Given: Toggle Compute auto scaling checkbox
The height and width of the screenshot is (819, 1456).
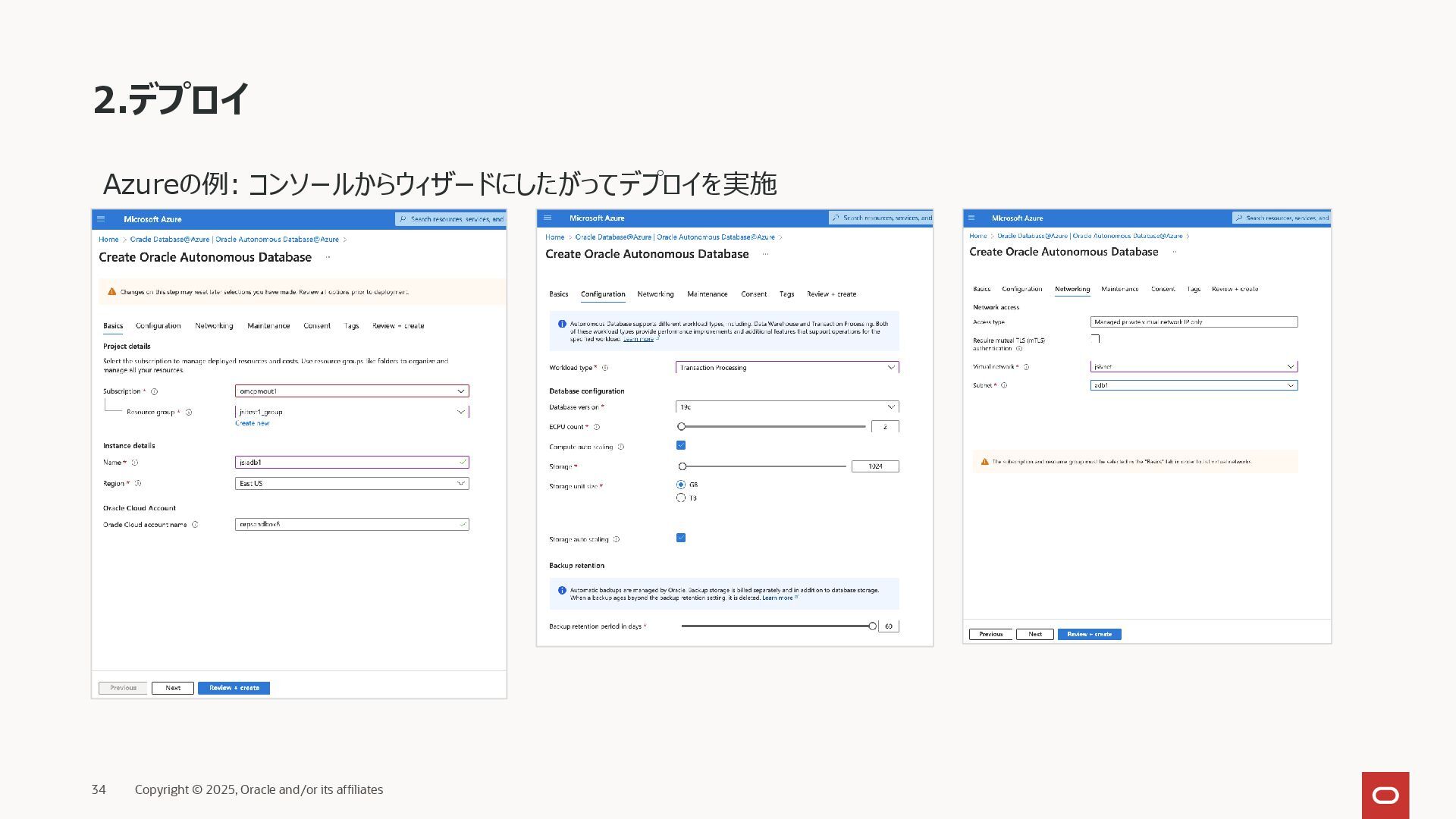Looking at the screenshot, I should click(x=681, y=446).
